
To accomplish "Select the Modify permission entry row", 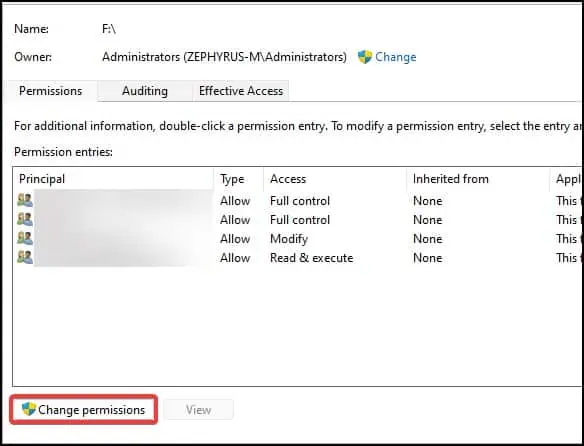I will click(x=298, y=239).
